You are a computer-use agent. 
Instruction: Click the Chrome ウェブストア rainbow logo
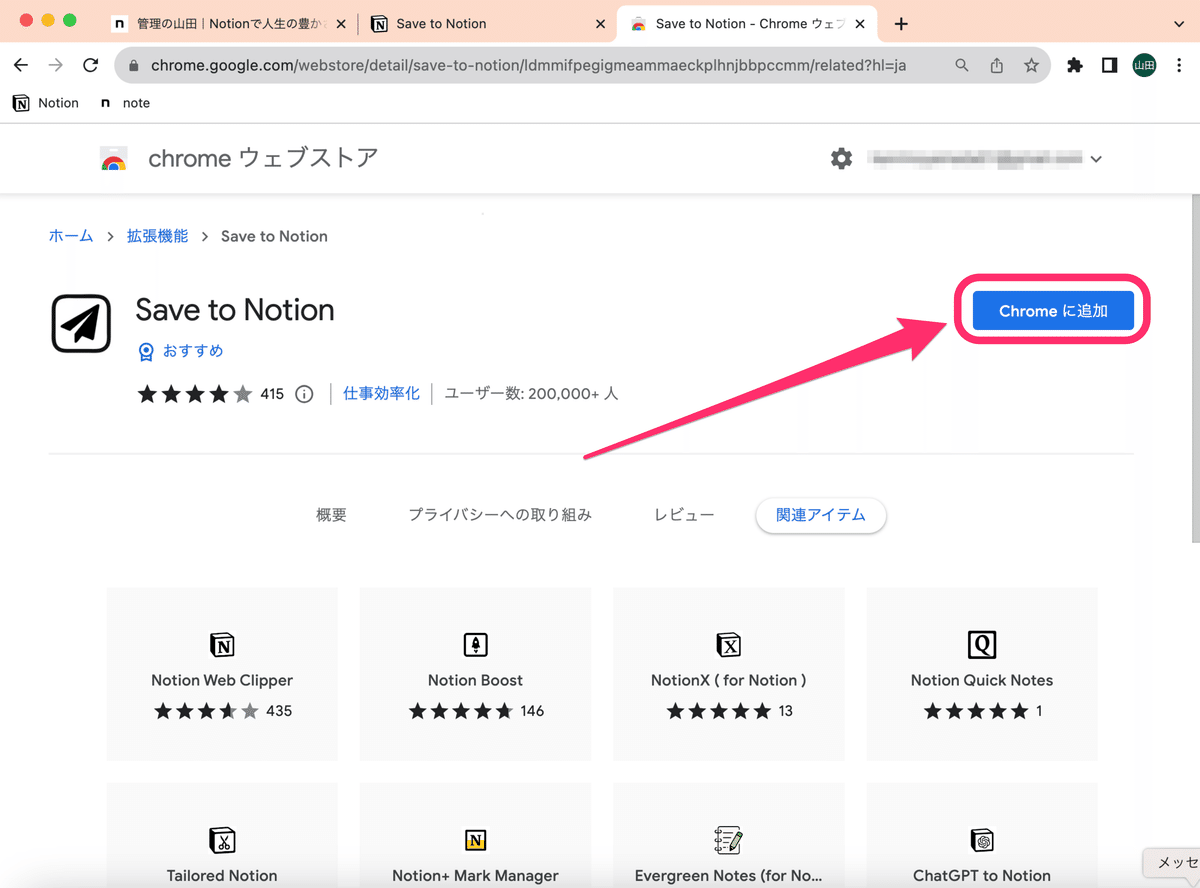point(113,158)
